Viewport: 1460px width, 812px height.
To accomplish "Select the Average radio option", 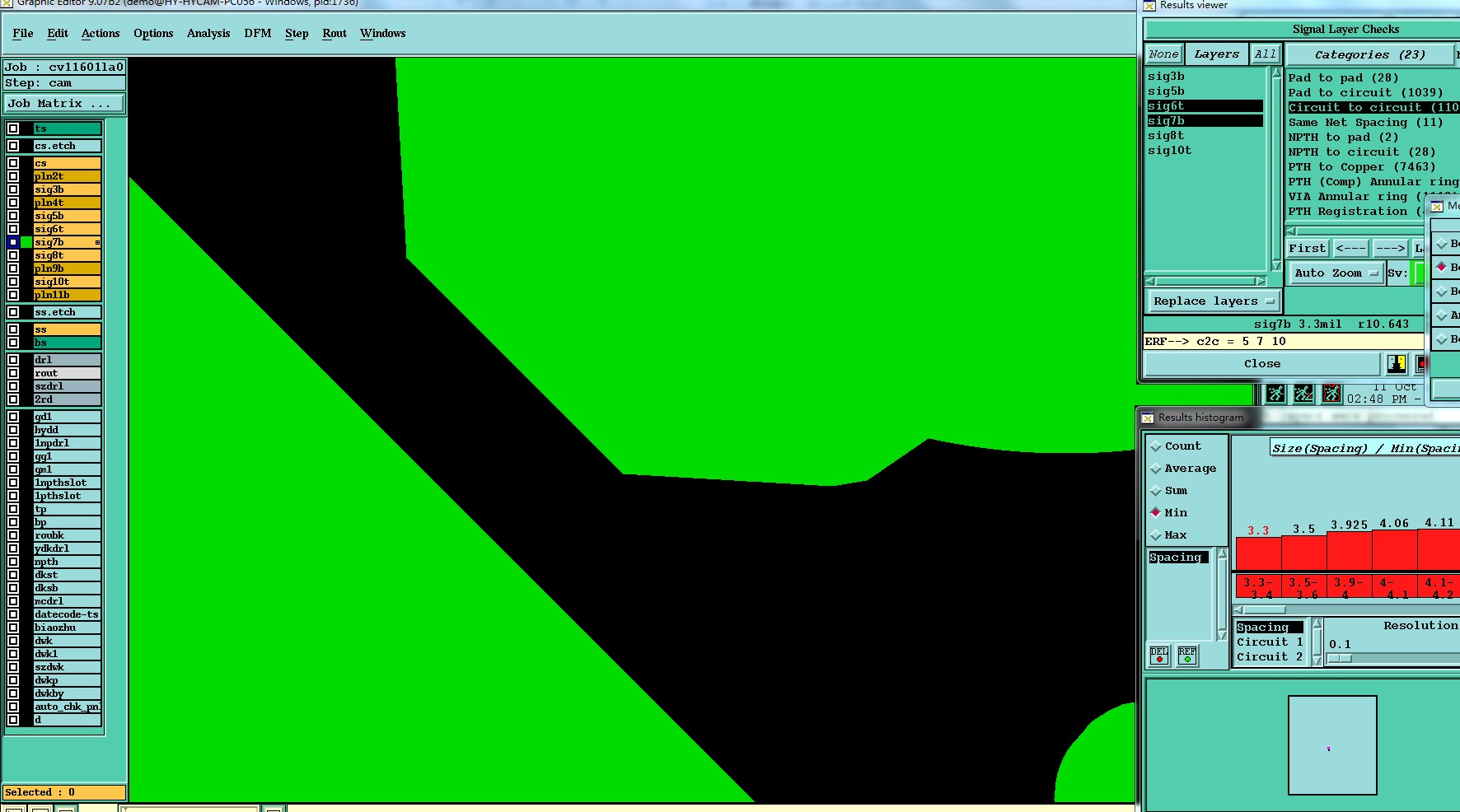I will (1184, 468).
